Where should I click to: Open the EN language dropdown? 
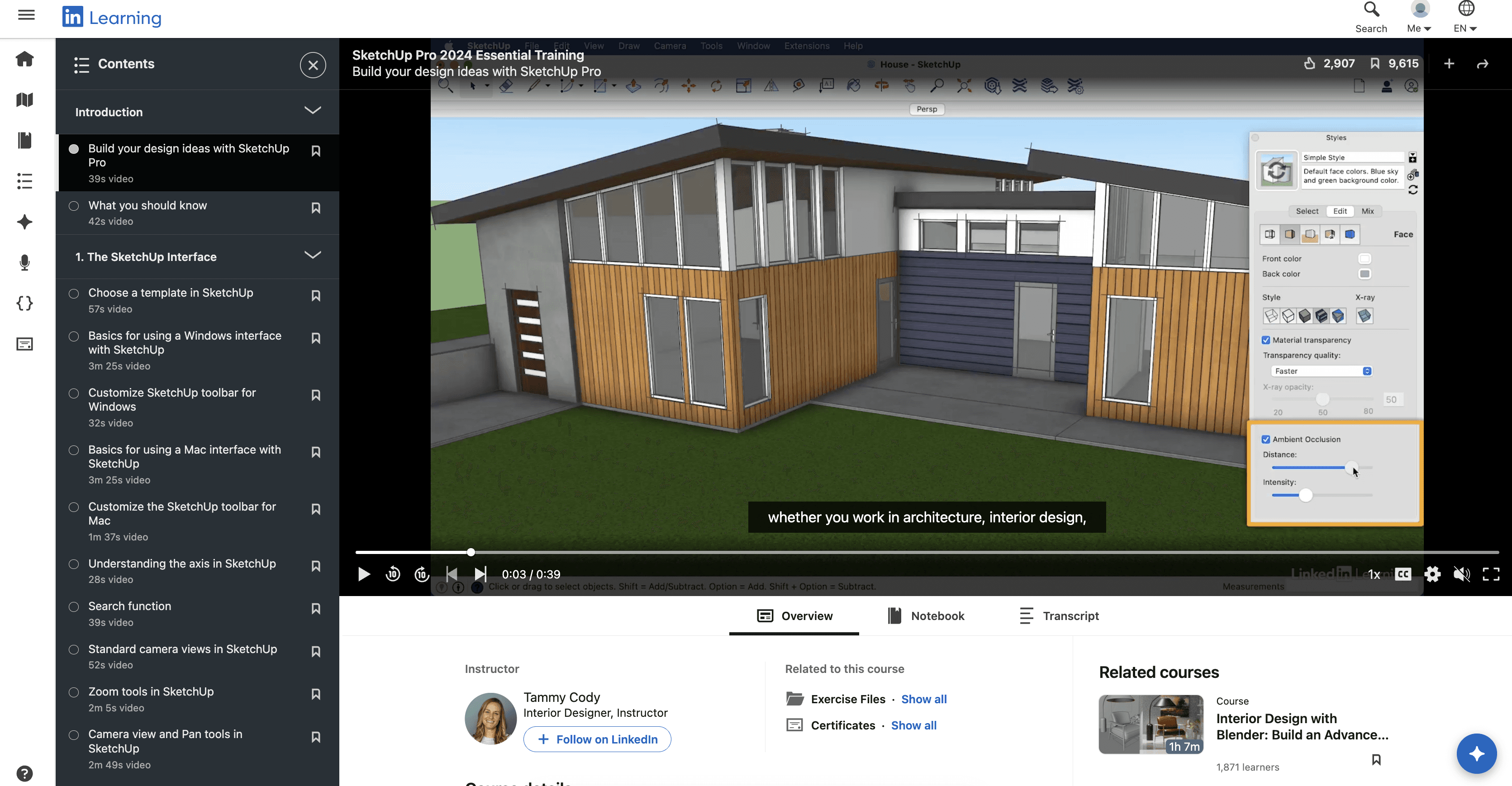click(x=1466, y=18)
